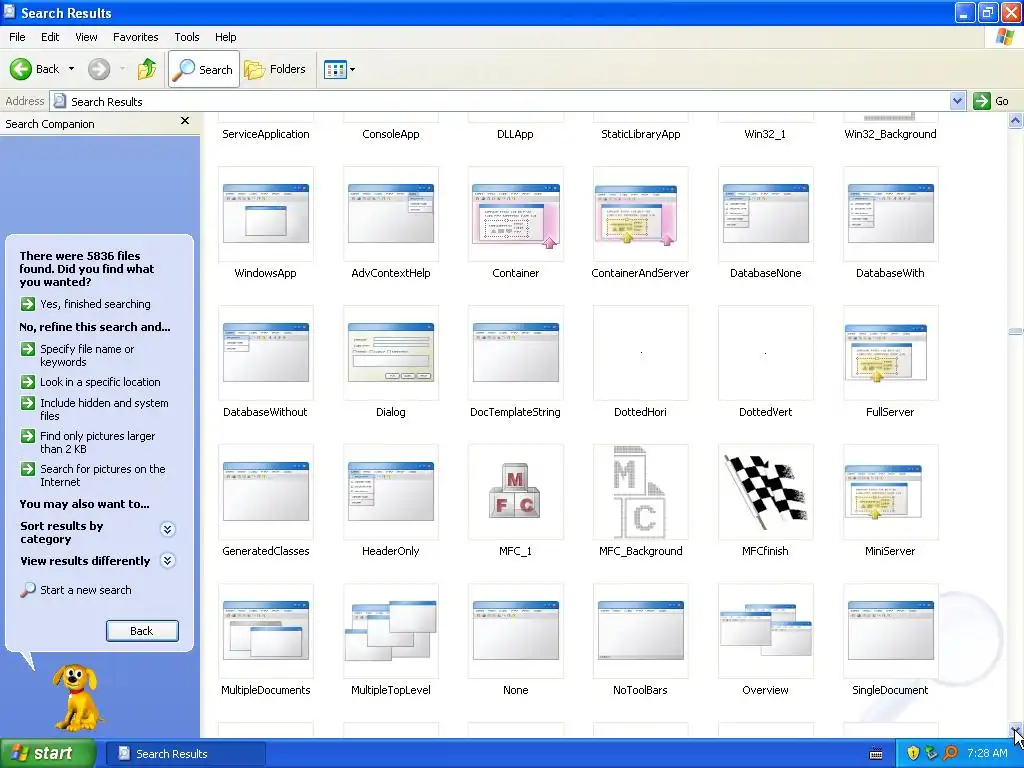Select the Container thumbnail
1024x768 pixels.
(x=515, y=214)
